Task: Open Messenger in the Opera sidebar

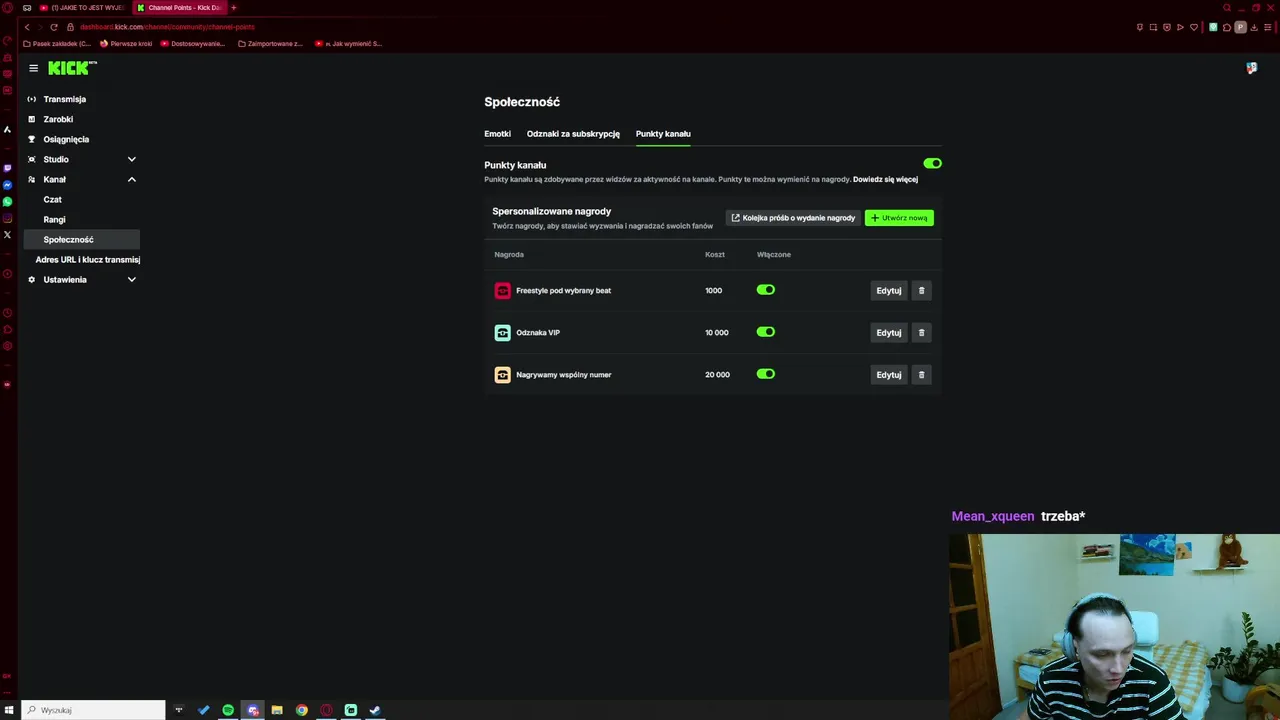Action: coord(7,185)
